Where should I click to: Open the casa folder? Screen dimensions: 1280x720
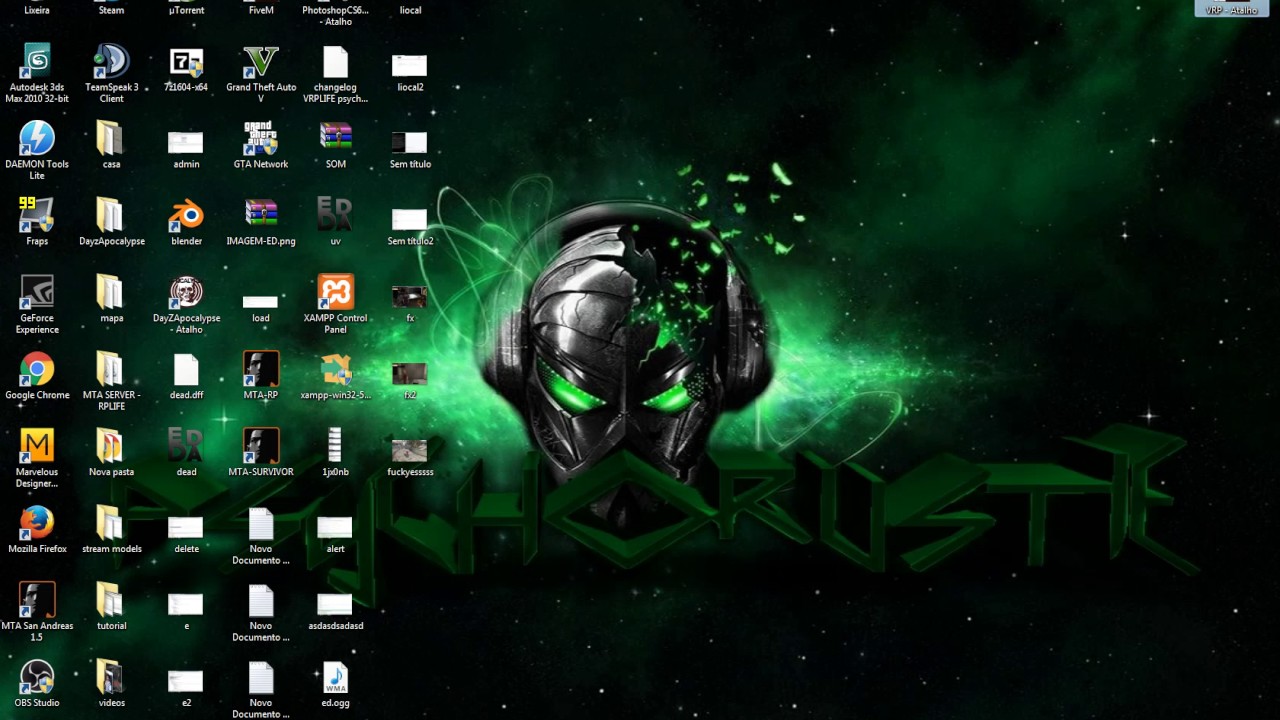(109, 139)
